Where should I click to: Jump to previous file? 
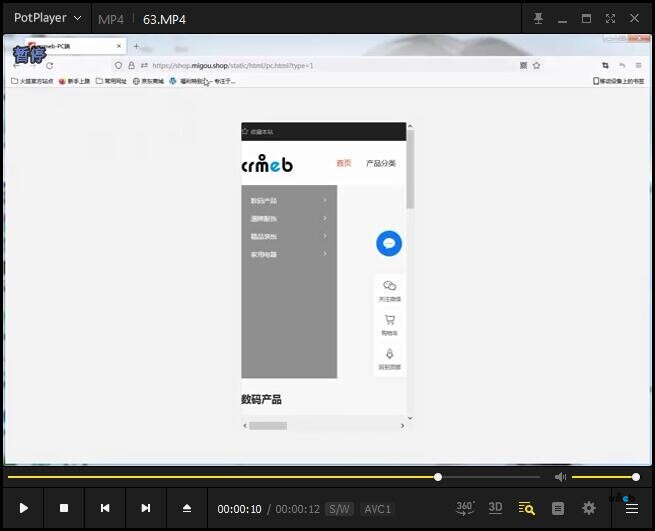click(105, 508)
